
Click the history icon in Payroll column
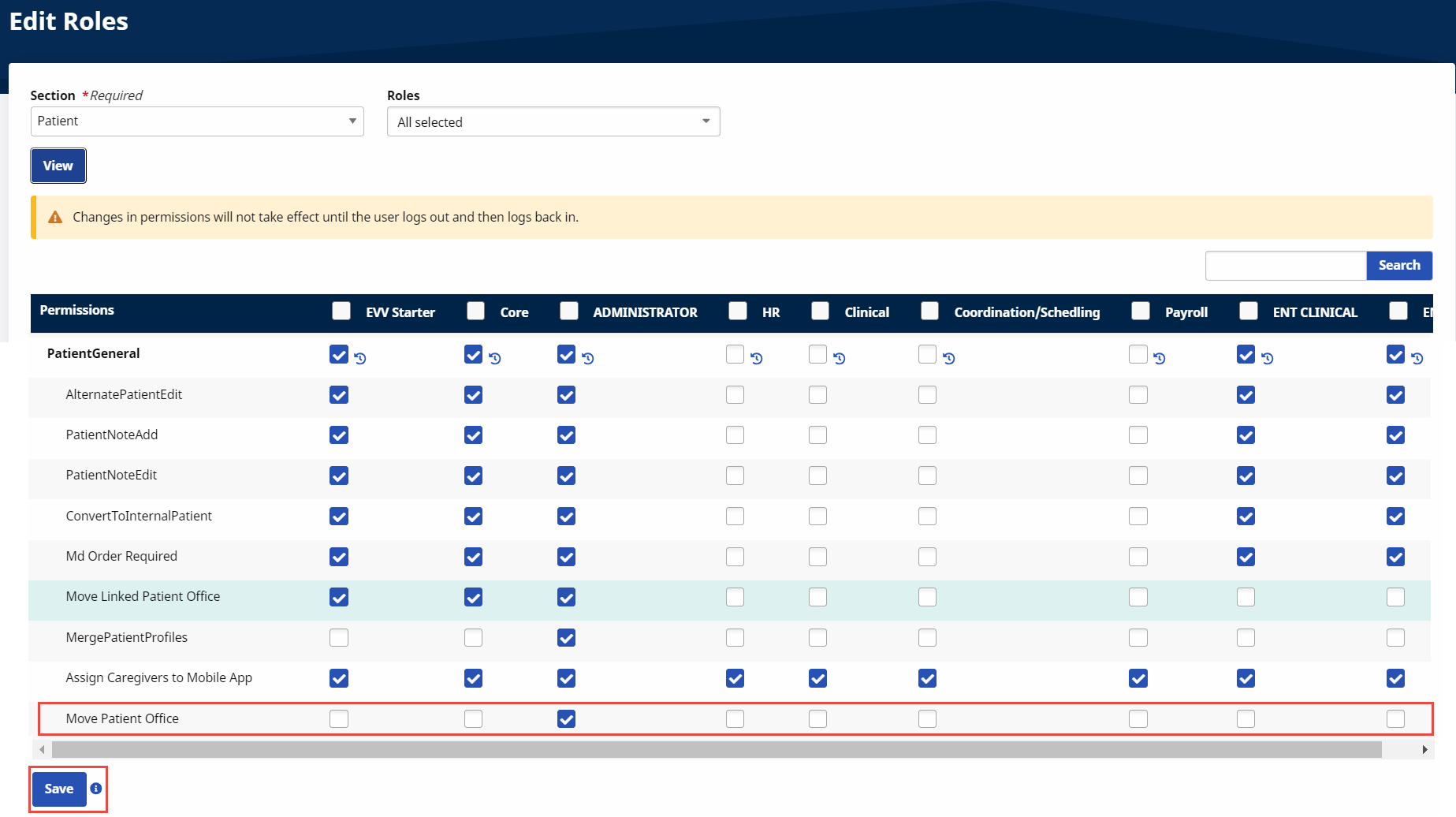coord(1160,359)
